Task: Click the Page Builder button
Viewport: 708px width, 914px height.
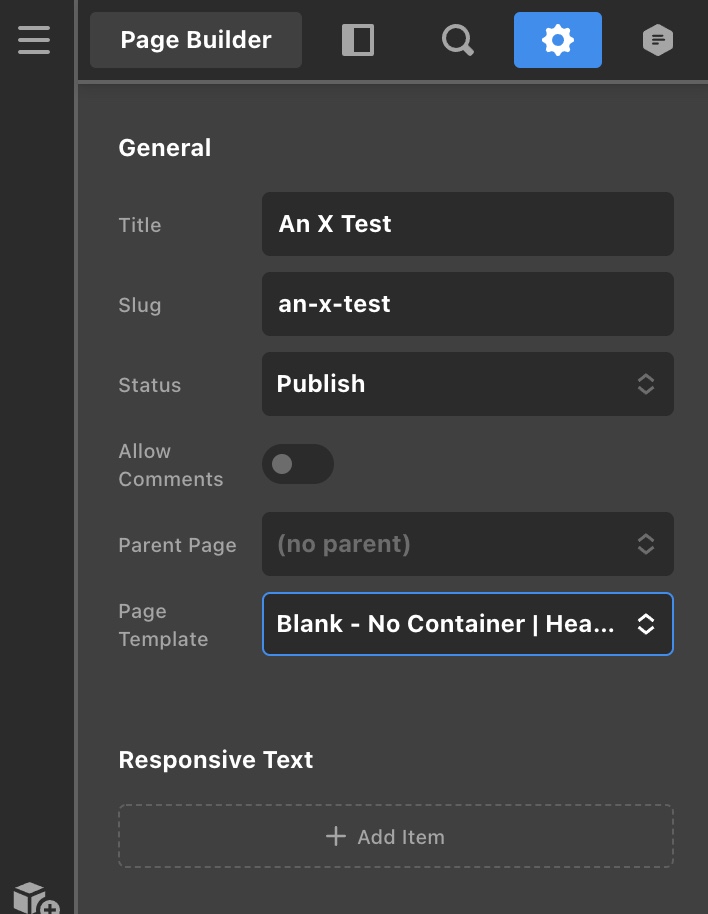Action: pyautogui.click(x=196, y=40)
